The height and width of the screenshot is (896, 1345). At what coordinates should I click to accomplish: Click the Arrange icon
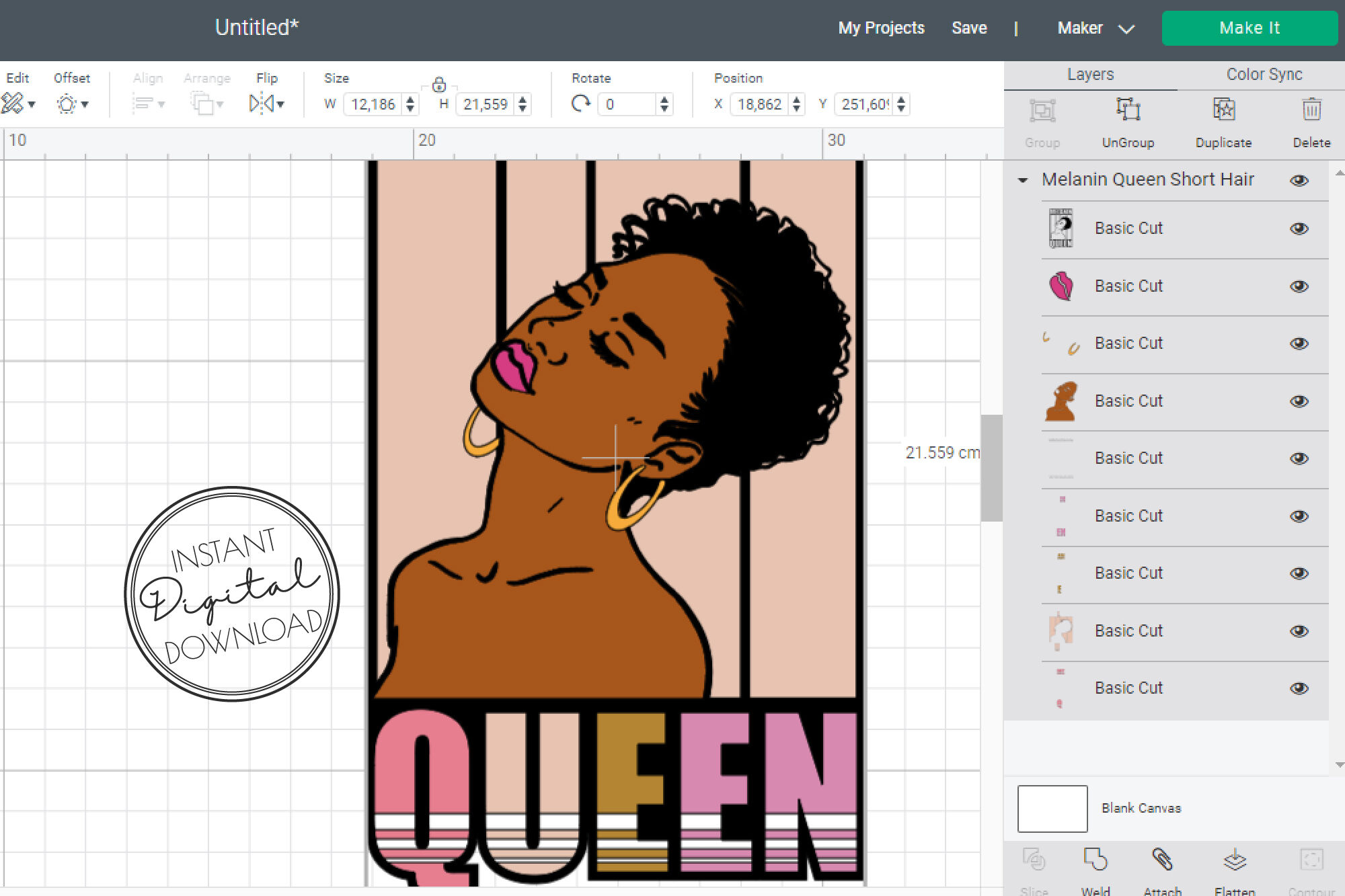click(202, 104)
